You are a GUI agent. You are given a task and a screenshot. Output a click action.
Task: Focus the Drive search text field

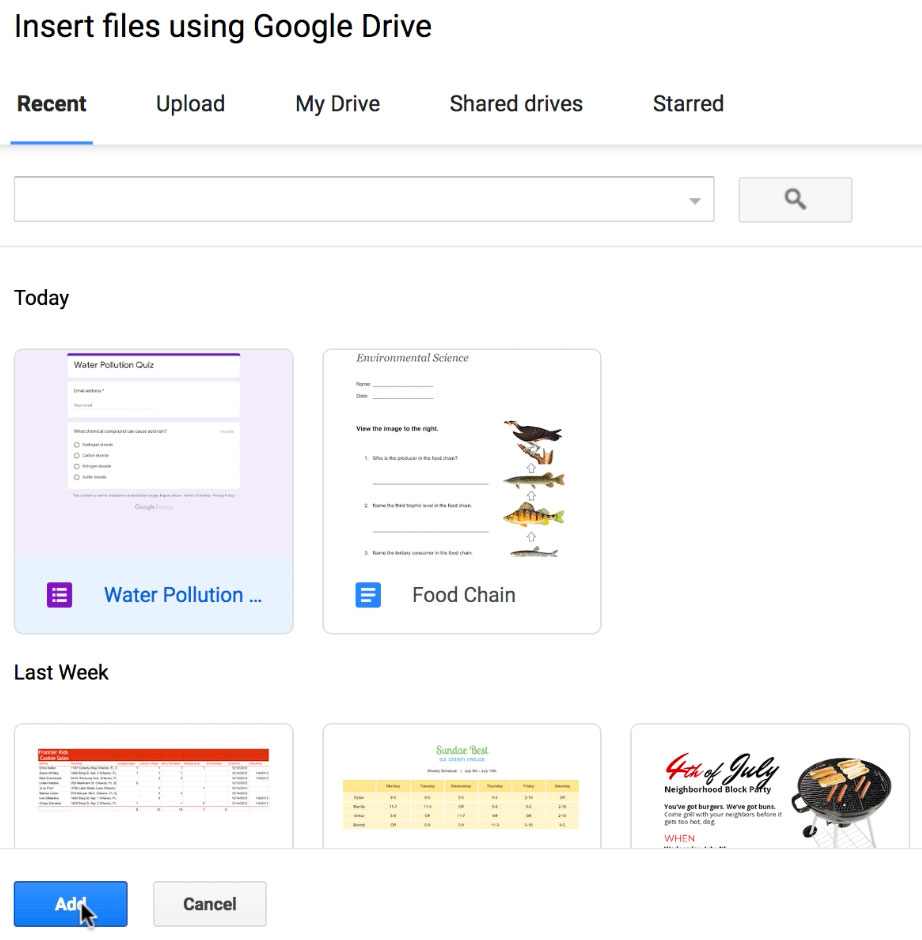350,200
